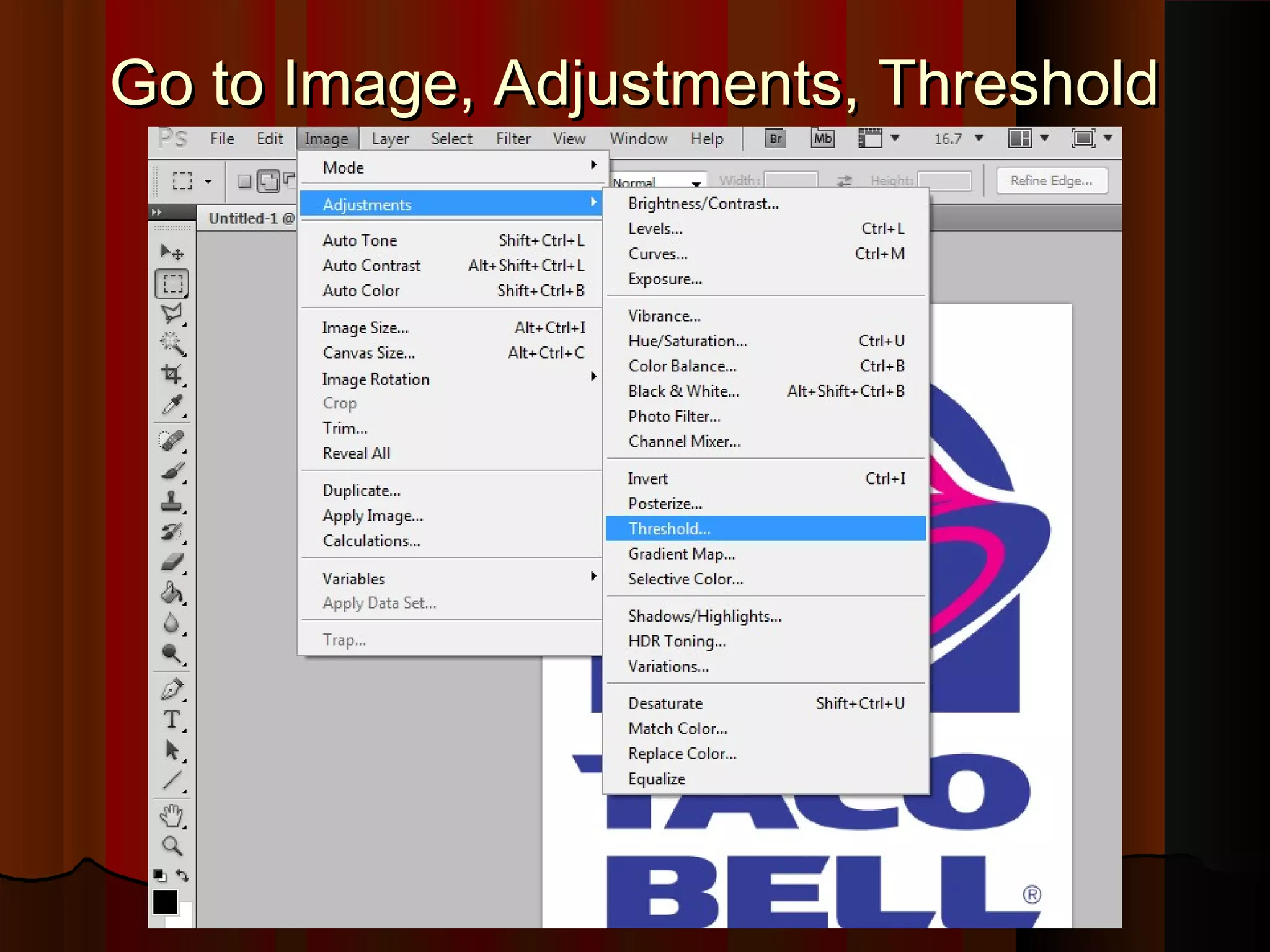Swap foreground and background colors

pyautogui.click(x=182, y=875)
